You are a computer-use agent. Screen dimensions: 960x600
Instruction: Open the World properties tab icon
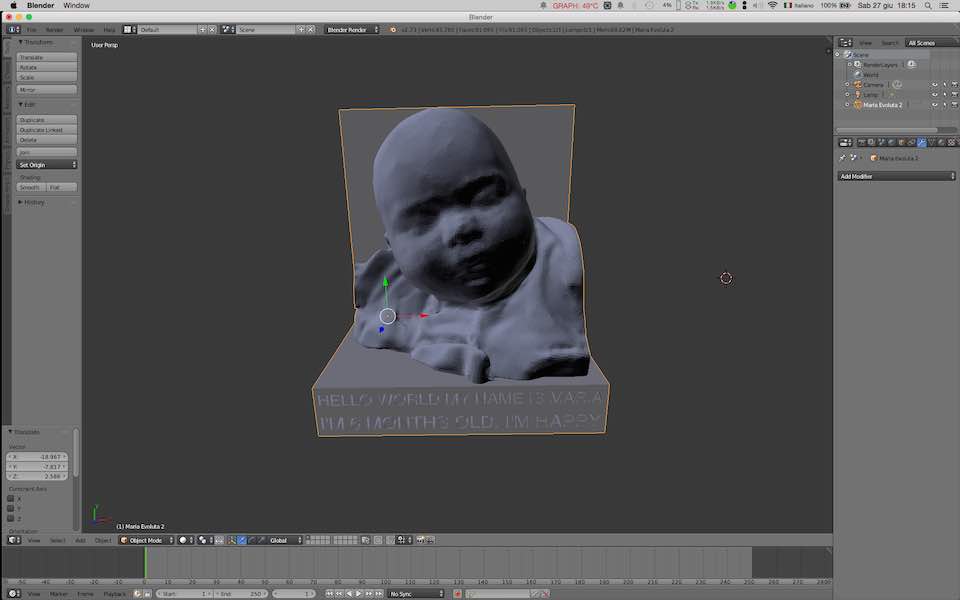click(891, 142)
